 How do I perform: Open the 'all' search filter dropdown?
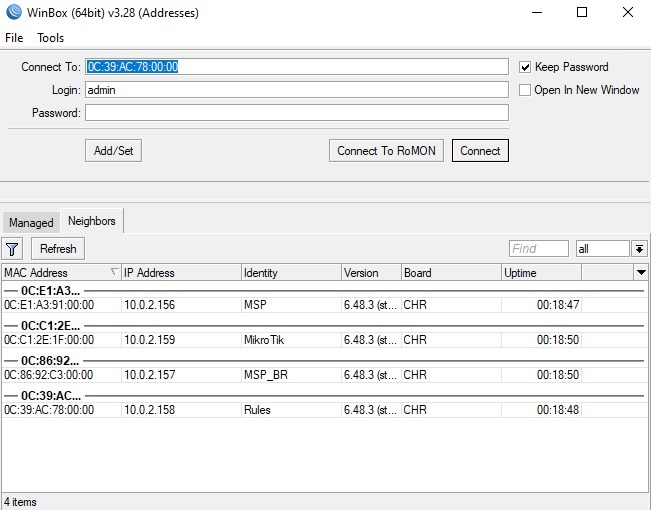639,249
